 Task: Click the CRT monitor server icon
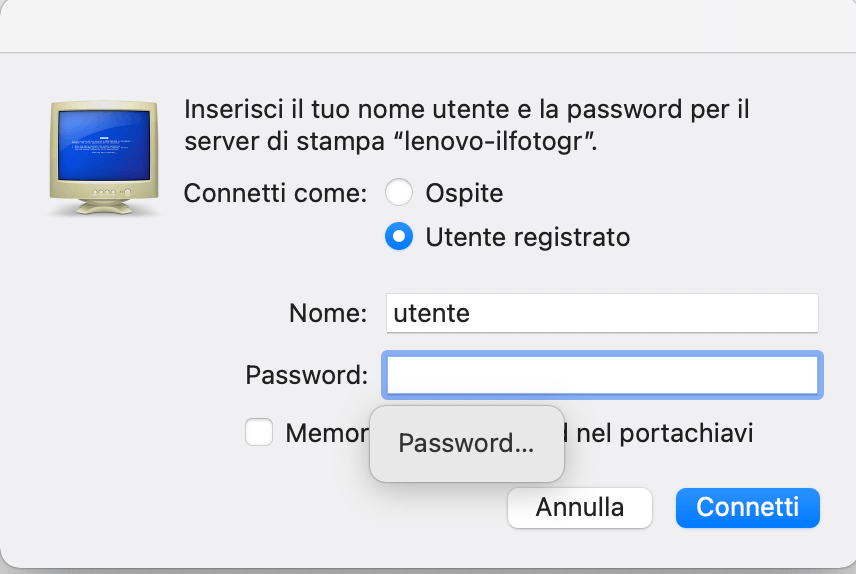coord(104,155)
